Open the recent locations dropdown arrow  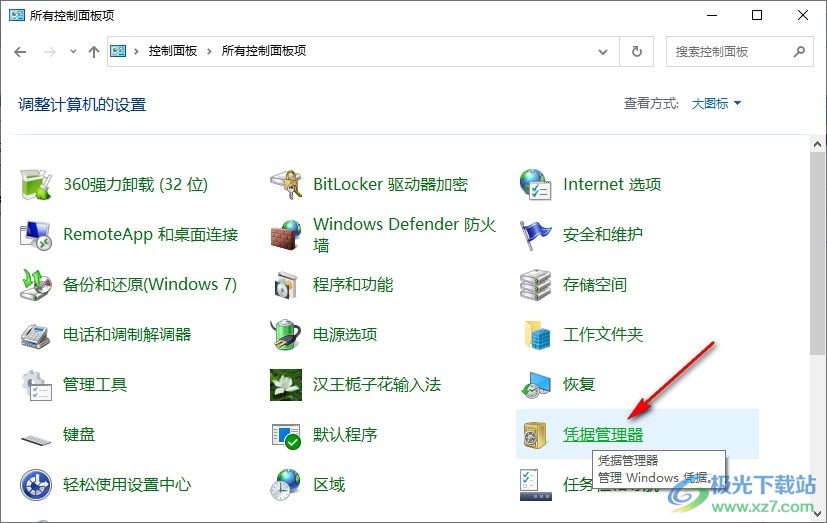(73, 52)
